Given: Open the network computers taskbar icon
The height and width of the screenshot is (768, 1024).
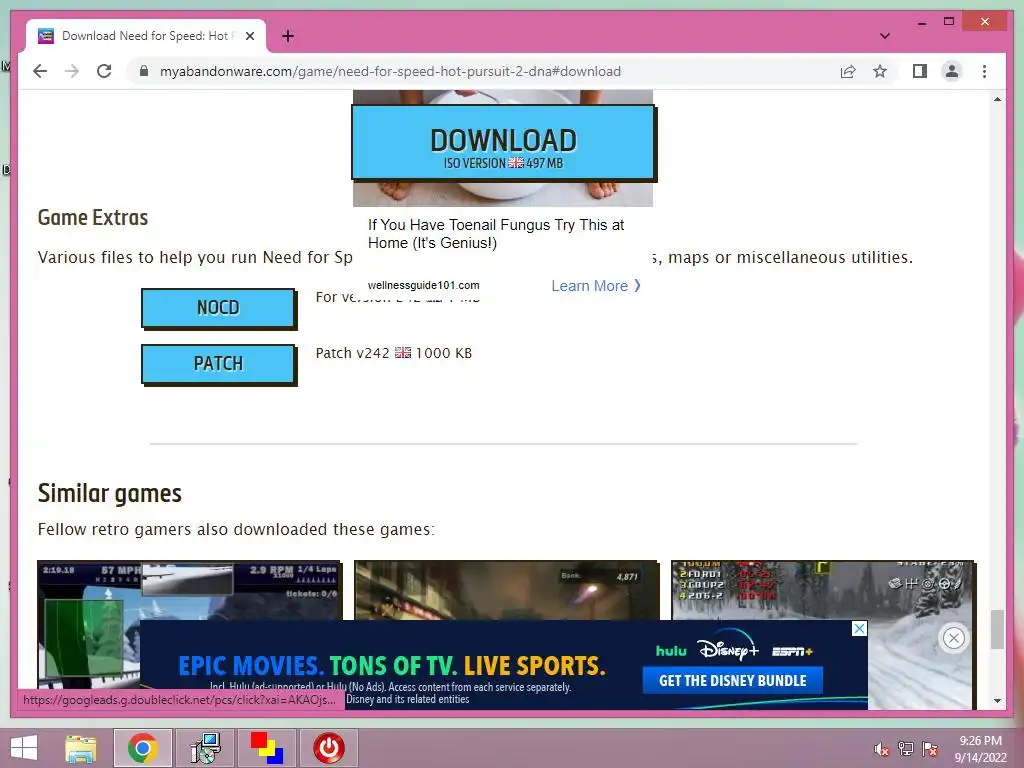Looking at the screenshot, I should [205, 748].
